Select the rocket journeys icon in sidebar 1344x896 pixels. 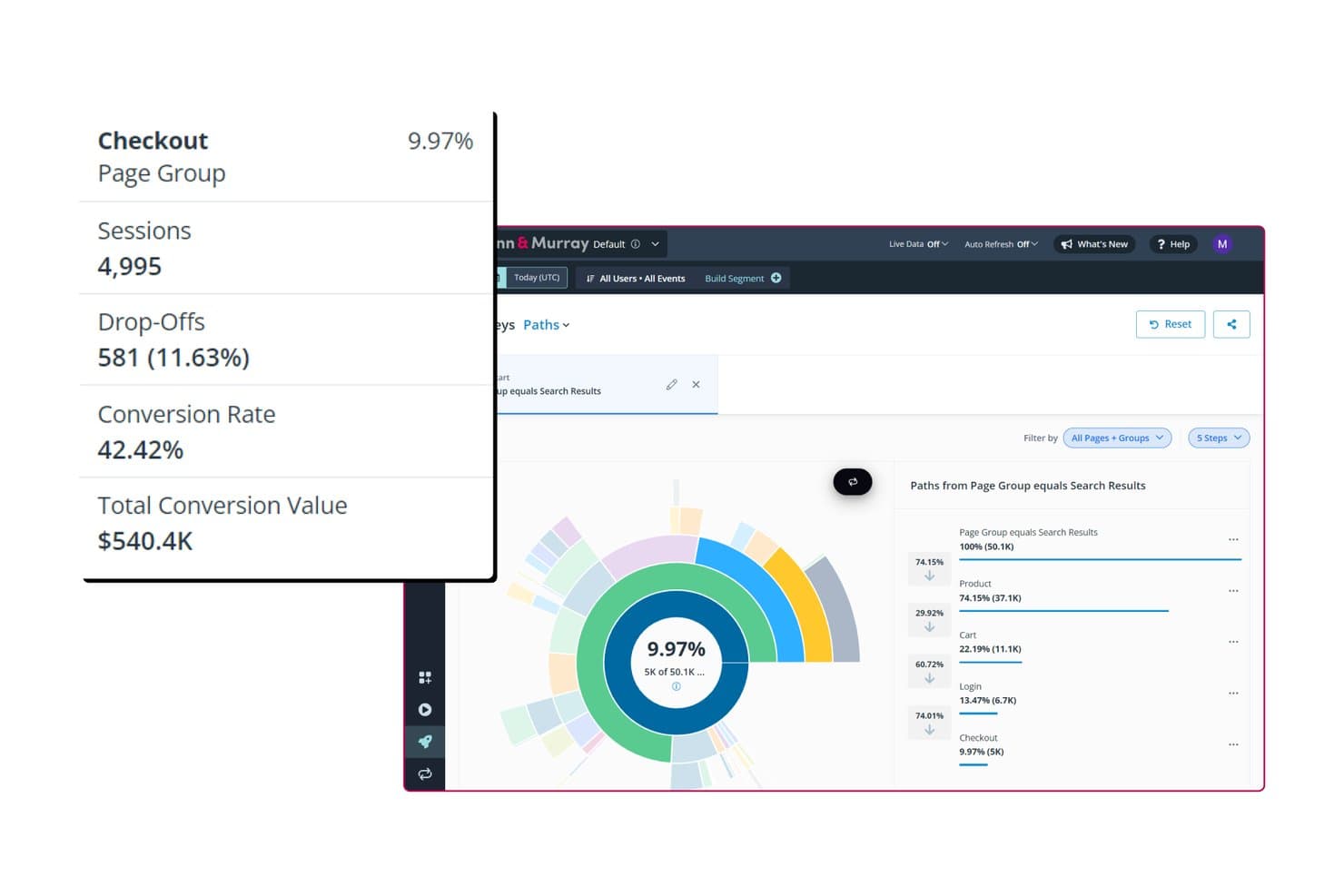[x=424, y=742]
